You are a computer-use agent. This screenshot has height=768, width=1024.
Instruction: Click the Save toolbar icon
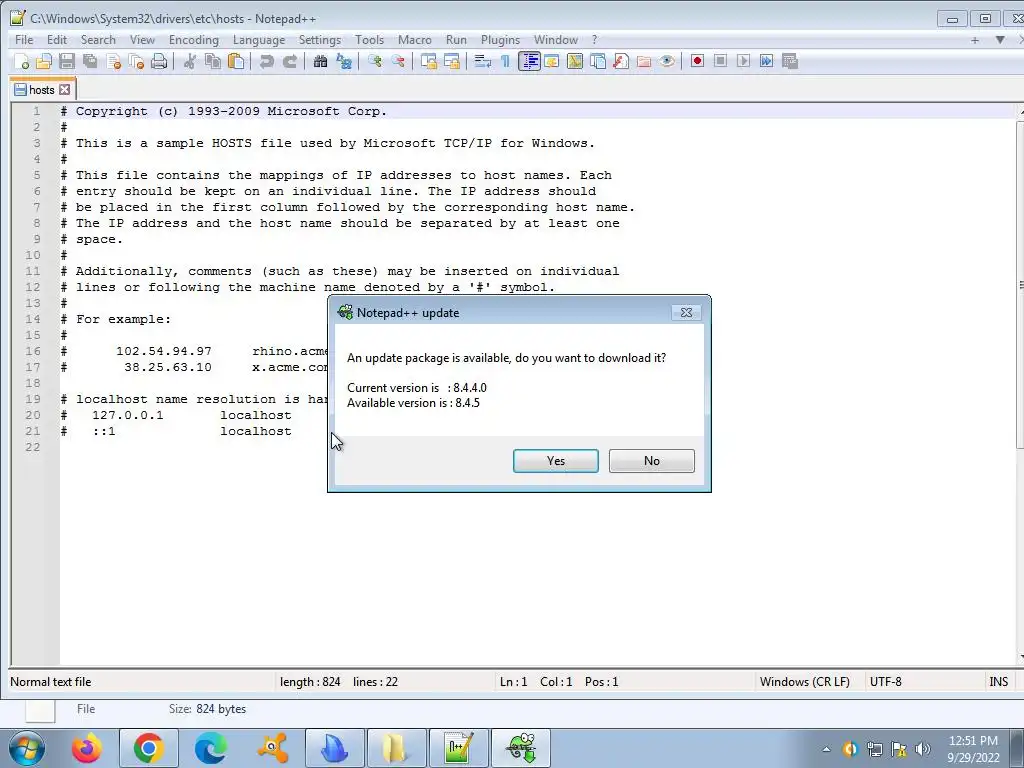[x=67, y=61]
